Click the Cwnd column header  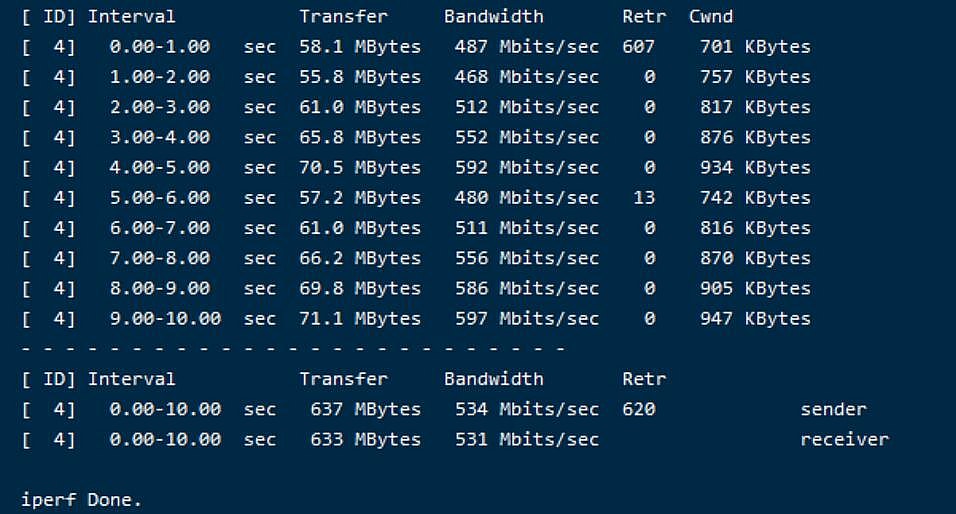(711, 16)
